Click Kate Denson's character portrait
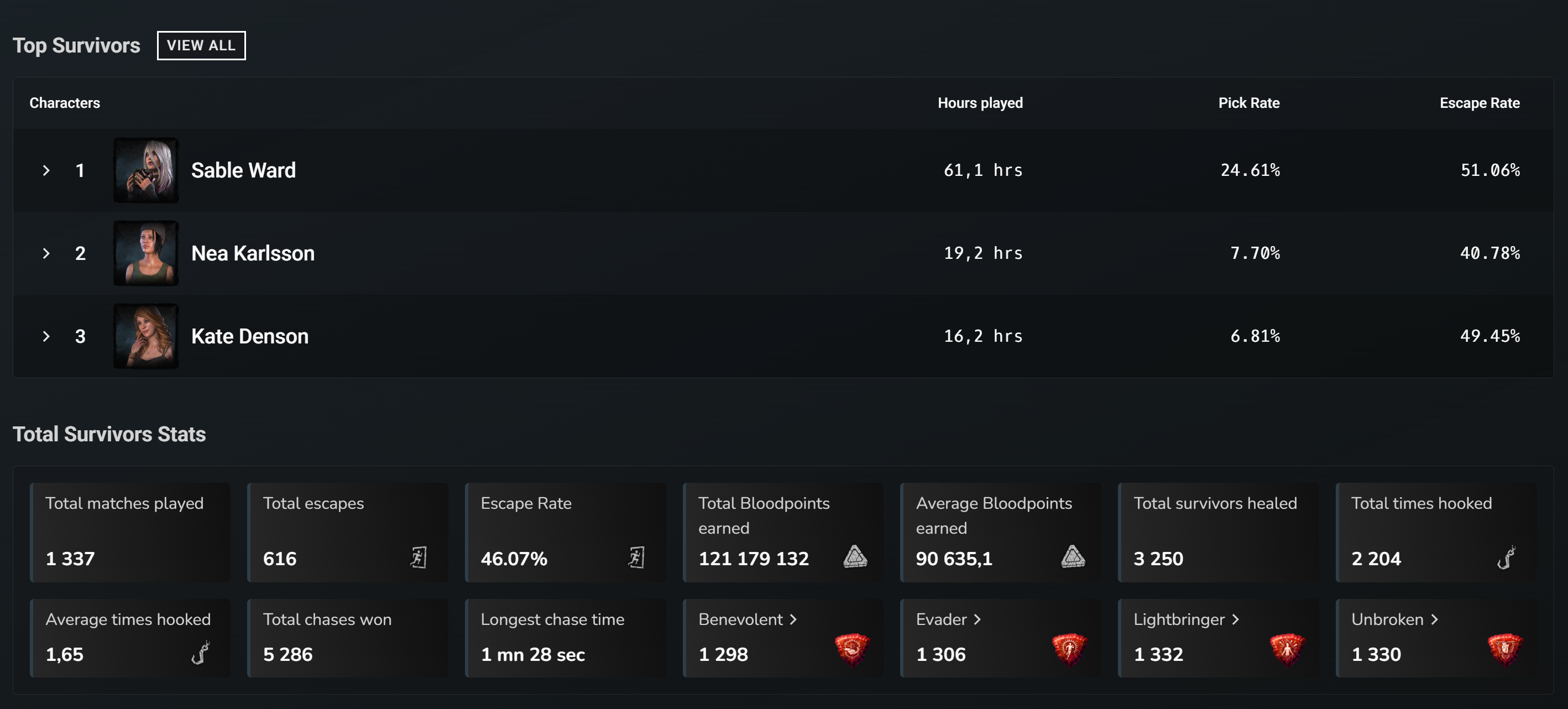1568x709 pixels. pyautogui.click(x=145, y=336)
